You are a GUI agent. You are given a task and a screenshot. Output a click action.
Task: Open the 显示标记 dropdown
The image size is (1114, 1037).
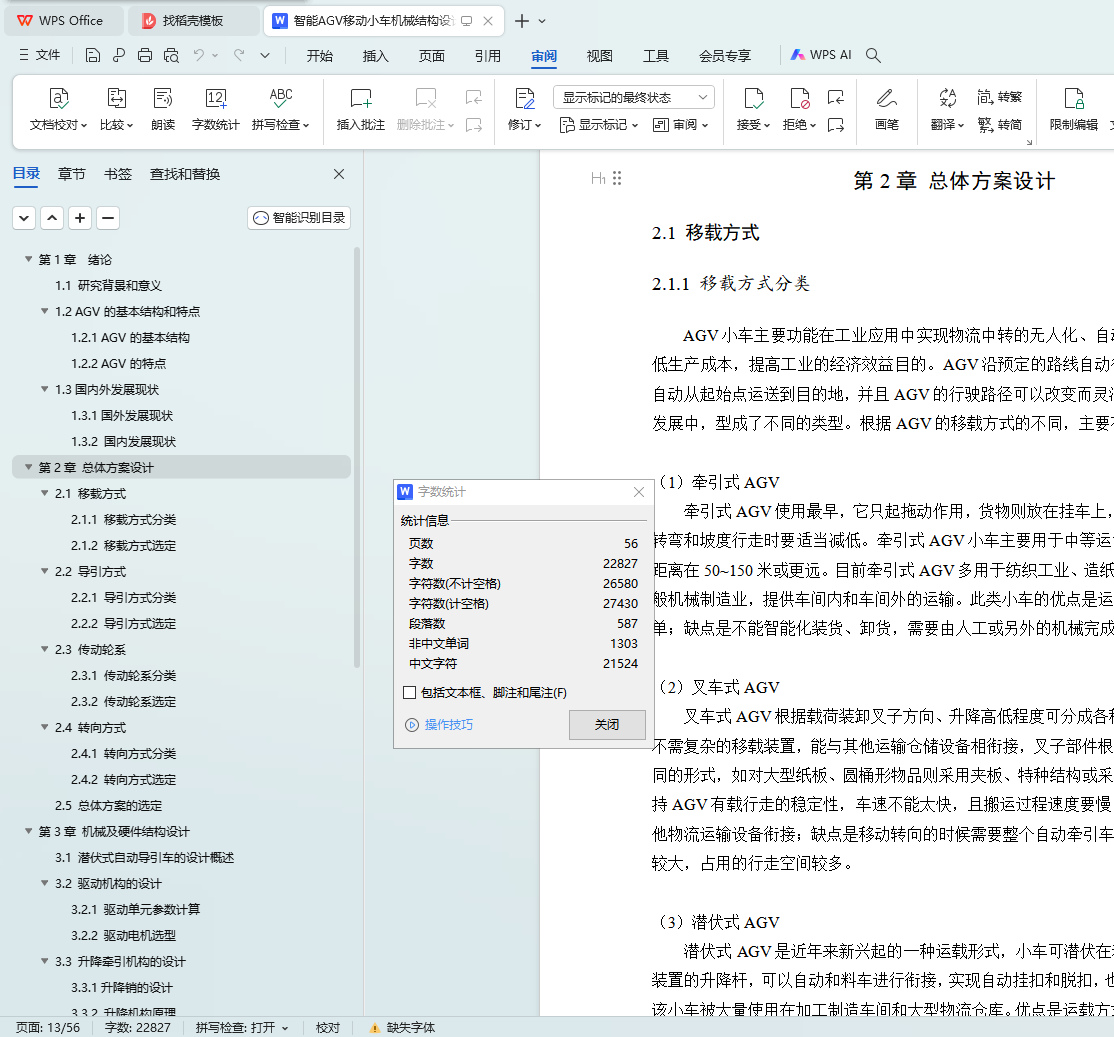(599, 125)
